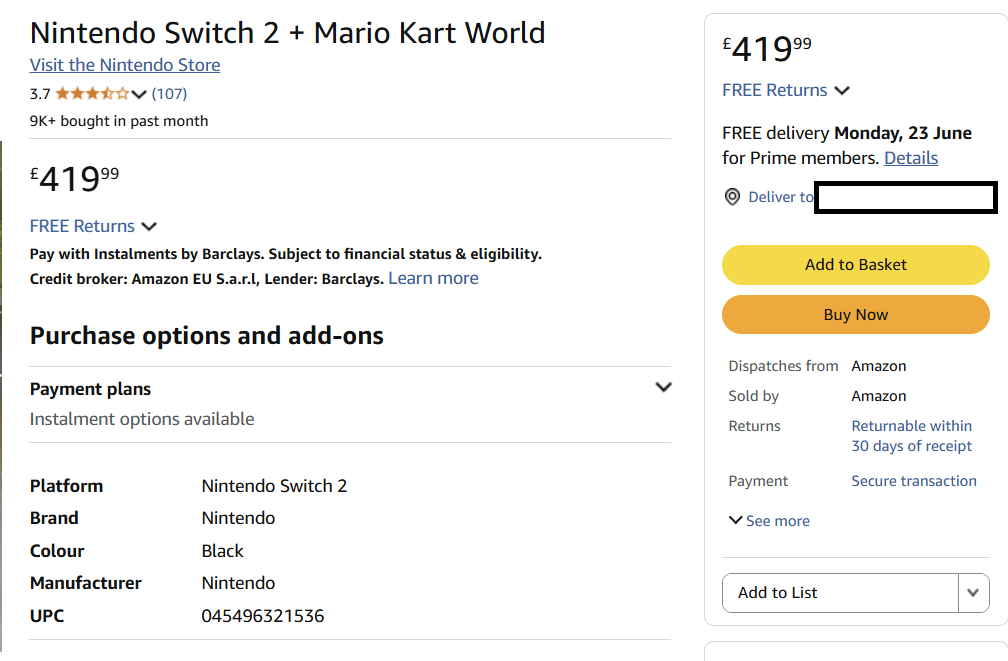Open the Add to List dropdown arrow
The width and height of the screenshot is (1008, 661).
(x=973, y=593)
